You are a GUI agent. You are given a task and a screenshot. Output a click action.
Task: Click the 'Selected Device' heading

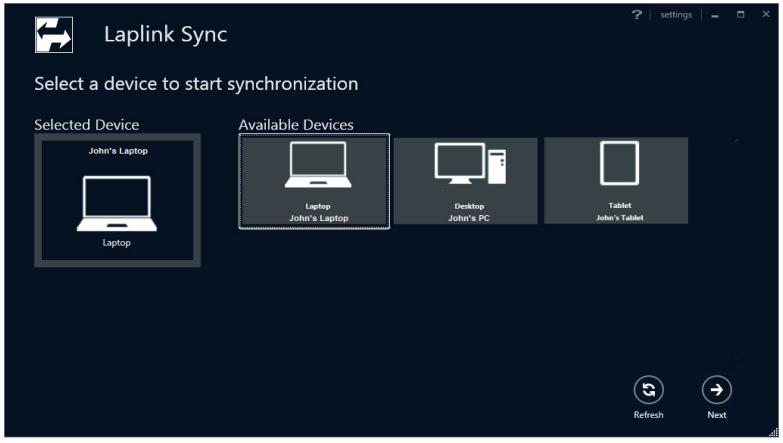tap(86, 124)
